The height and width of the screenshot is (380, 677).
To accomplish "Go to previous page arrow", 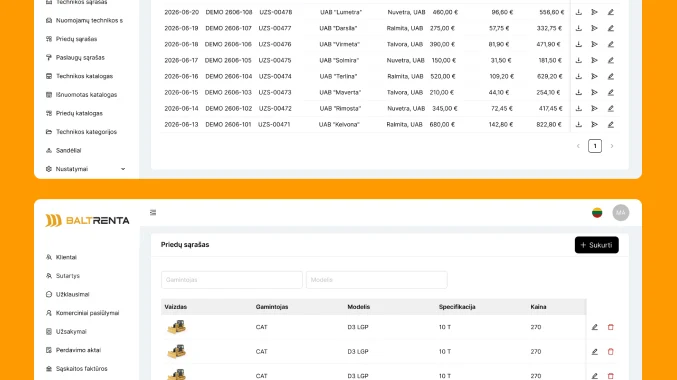I will coord(578,146).
